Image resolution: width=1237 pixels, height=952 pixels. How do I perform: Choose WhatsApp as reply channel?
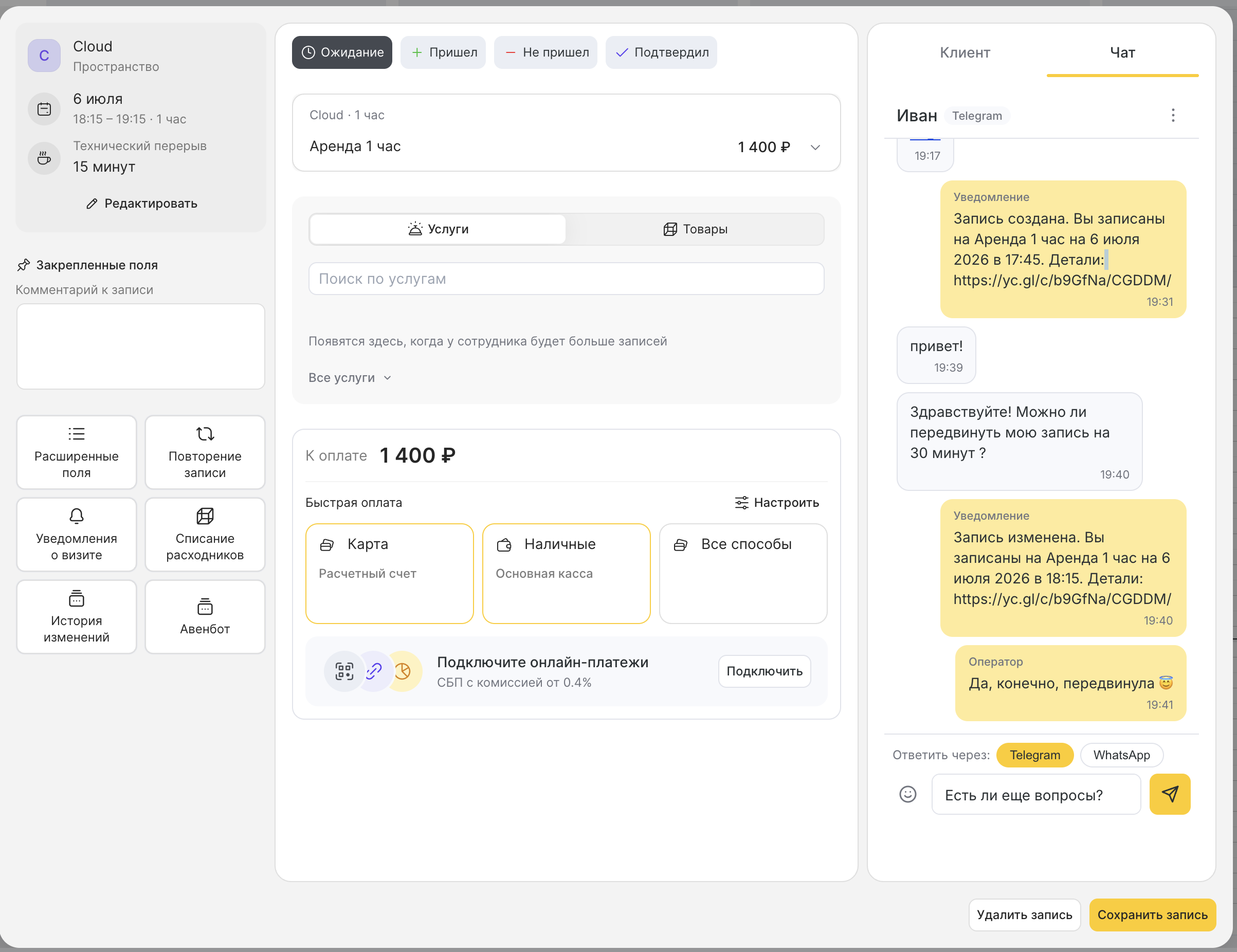pyautogui.click(x=1121, y=755)
